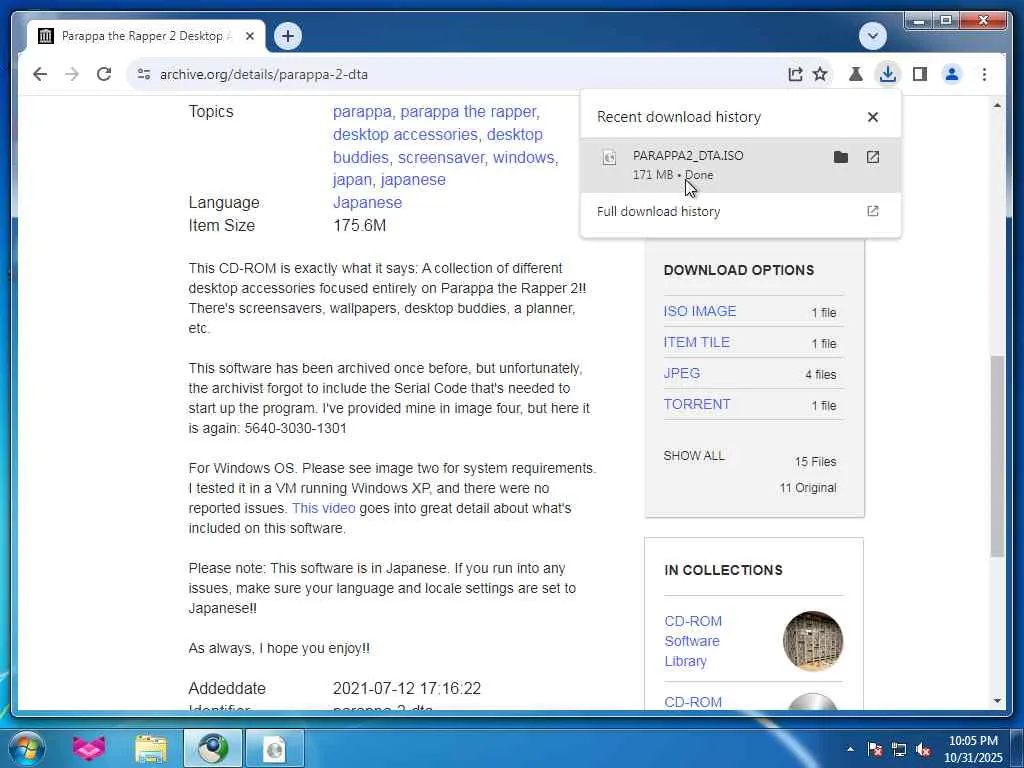The height and width of the screenshot is (768, 1024).
Task: Show hidden system tray icons
Action: click(x=850, y=749)
